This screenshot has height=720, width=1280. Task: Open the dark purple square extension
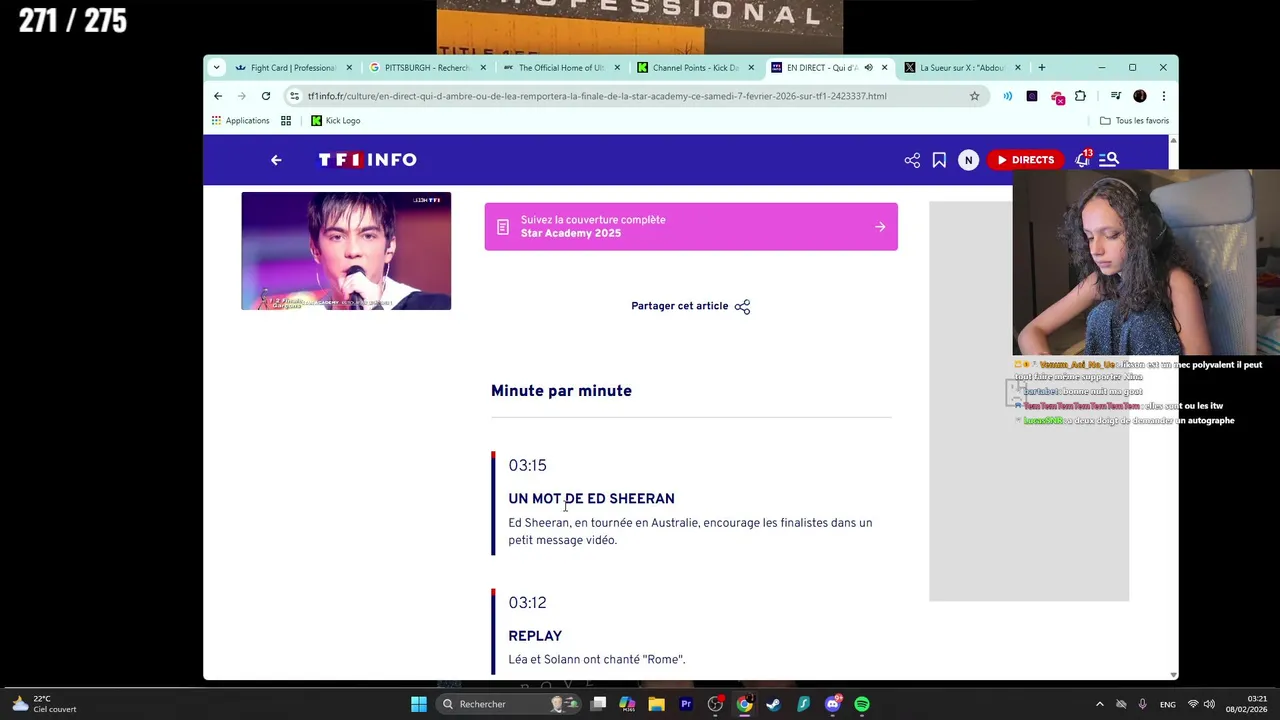(1032, 96)
